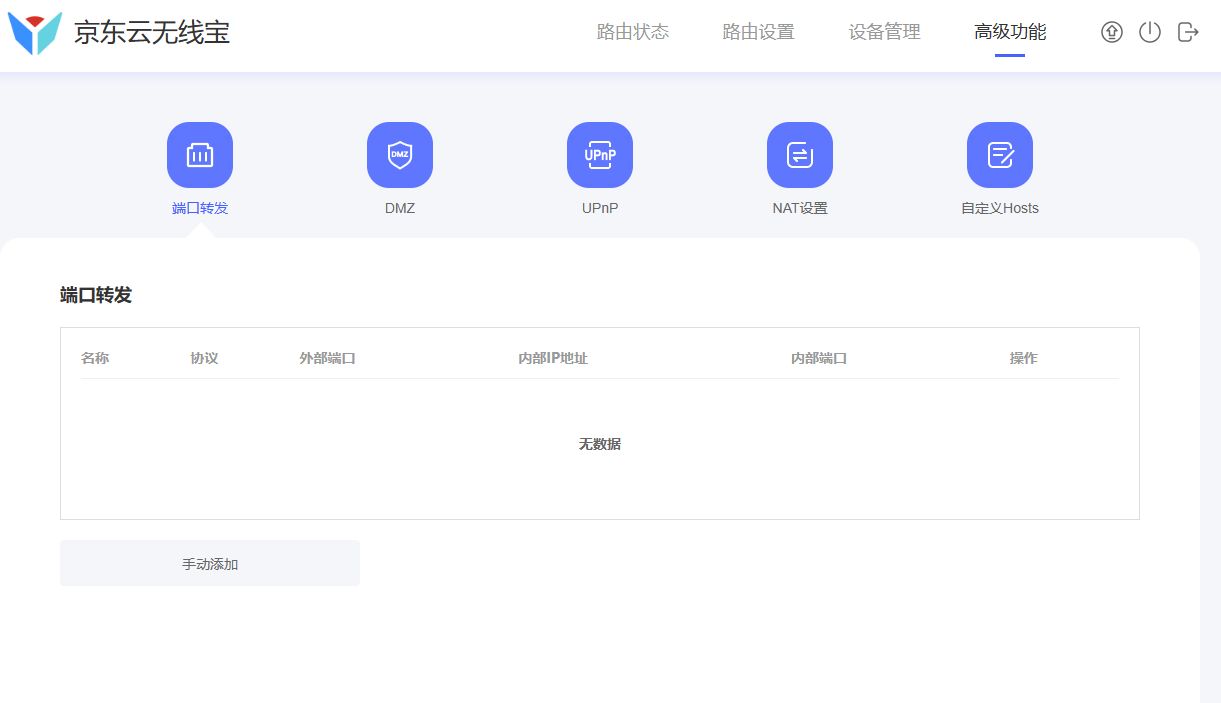Viewport: 1221px width, 703px height.
Task: Select the UPnP feature icon
Action: (600, 155)
